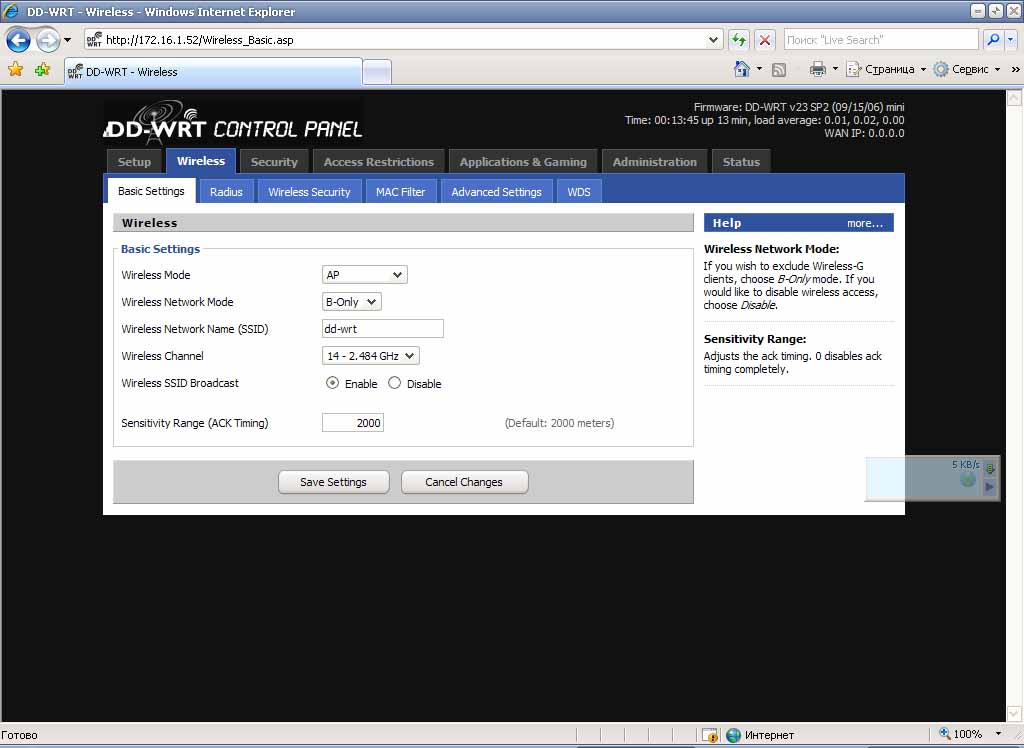Select the Basic Settings sub-tab

[x=151, y=191]
